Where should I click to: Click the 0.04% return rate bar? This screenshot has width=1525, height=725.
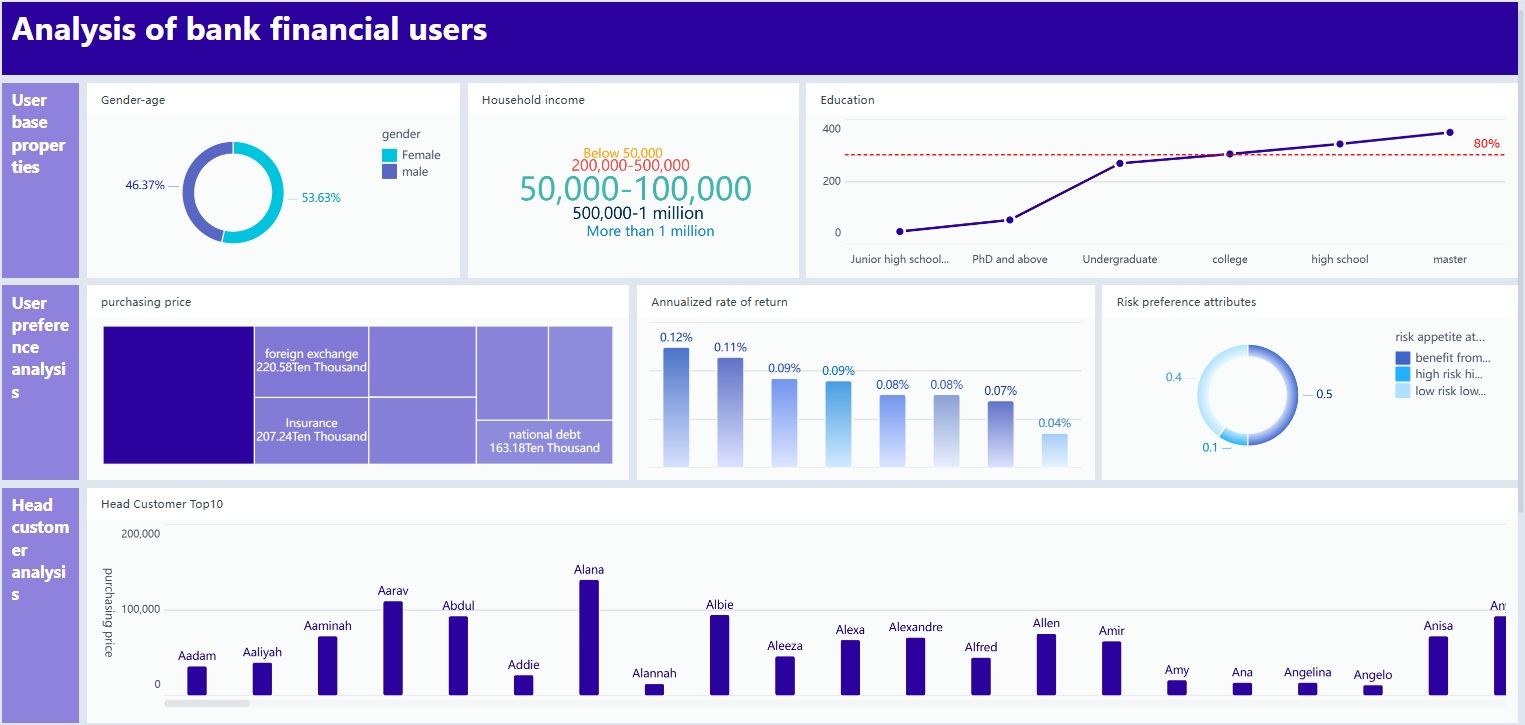point(1054,450)
